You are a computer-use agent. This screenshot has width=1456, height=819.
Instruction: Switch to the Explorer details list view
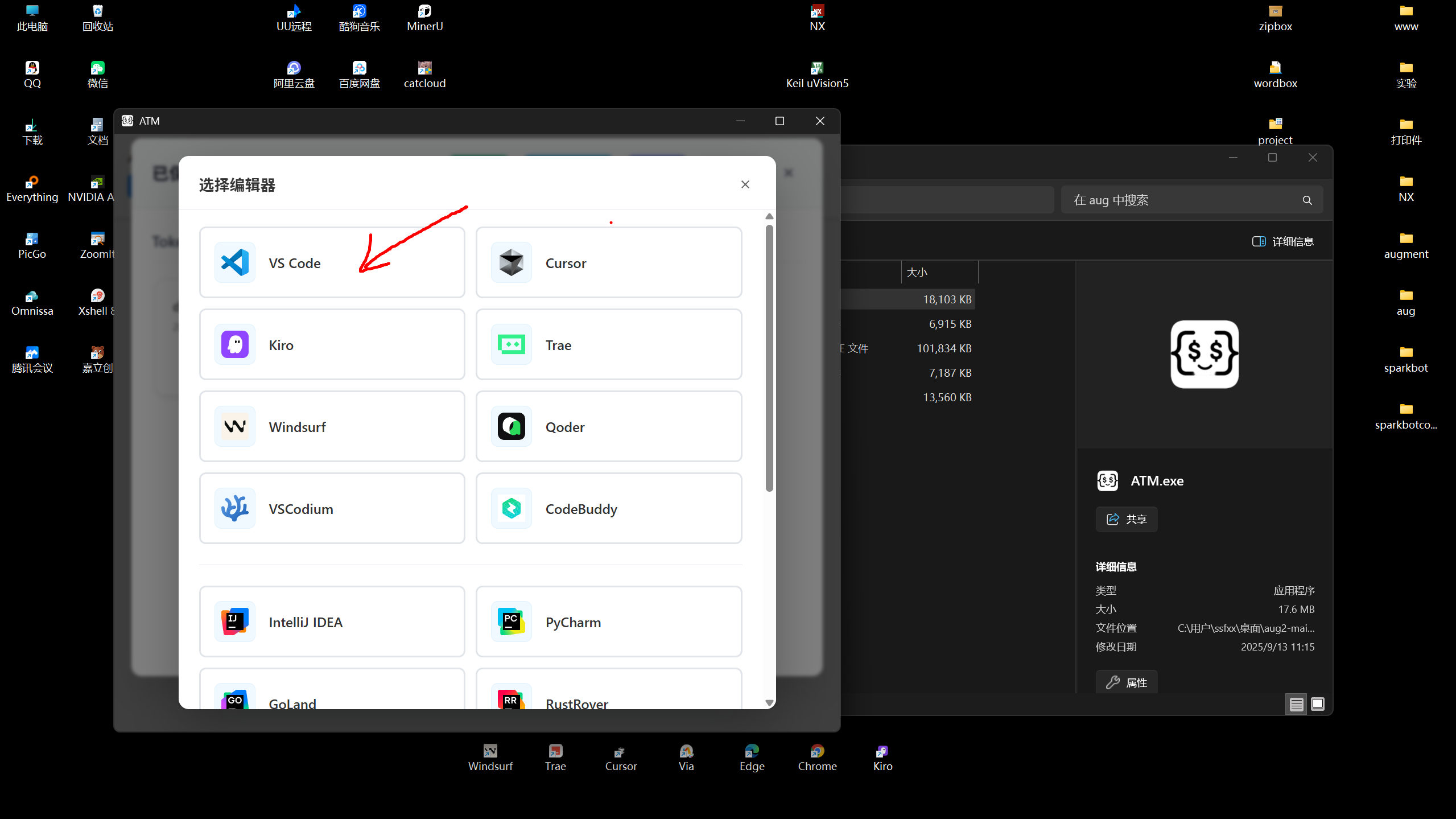coord(1296,705)
